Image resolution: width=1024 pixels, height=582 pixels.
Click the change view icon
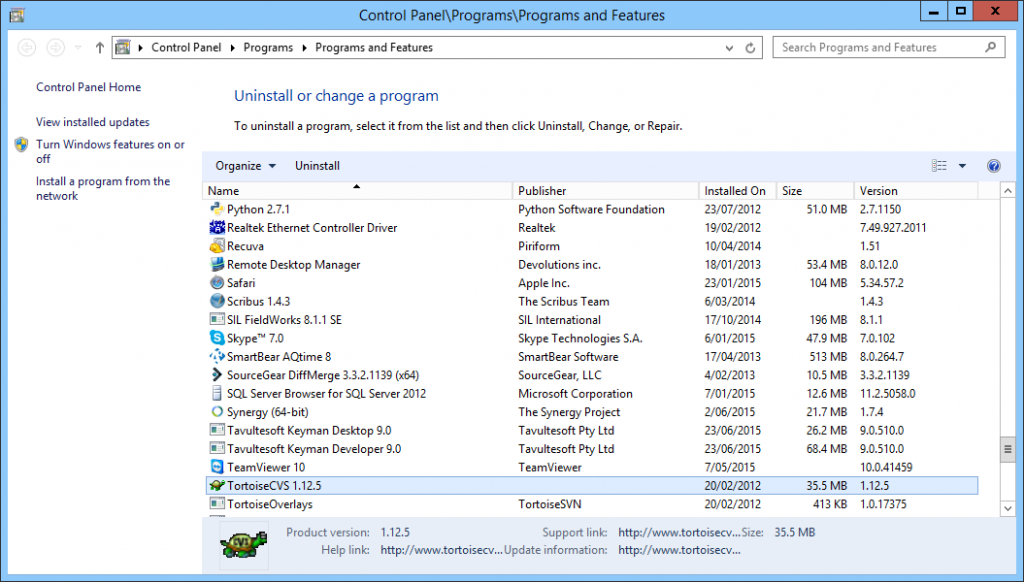[939, 166]
